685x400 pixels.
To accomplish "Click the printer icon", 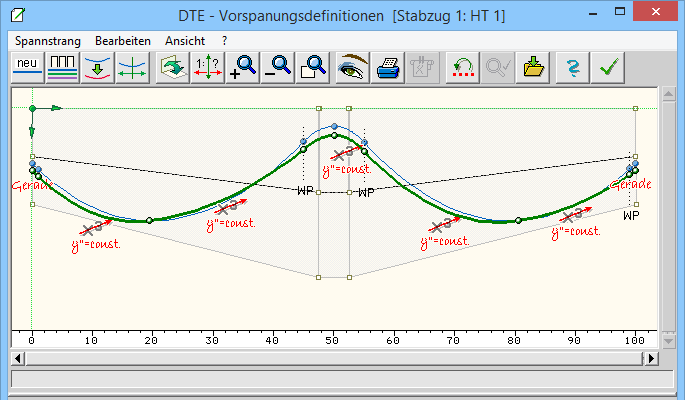I will [x=388, y=67].
